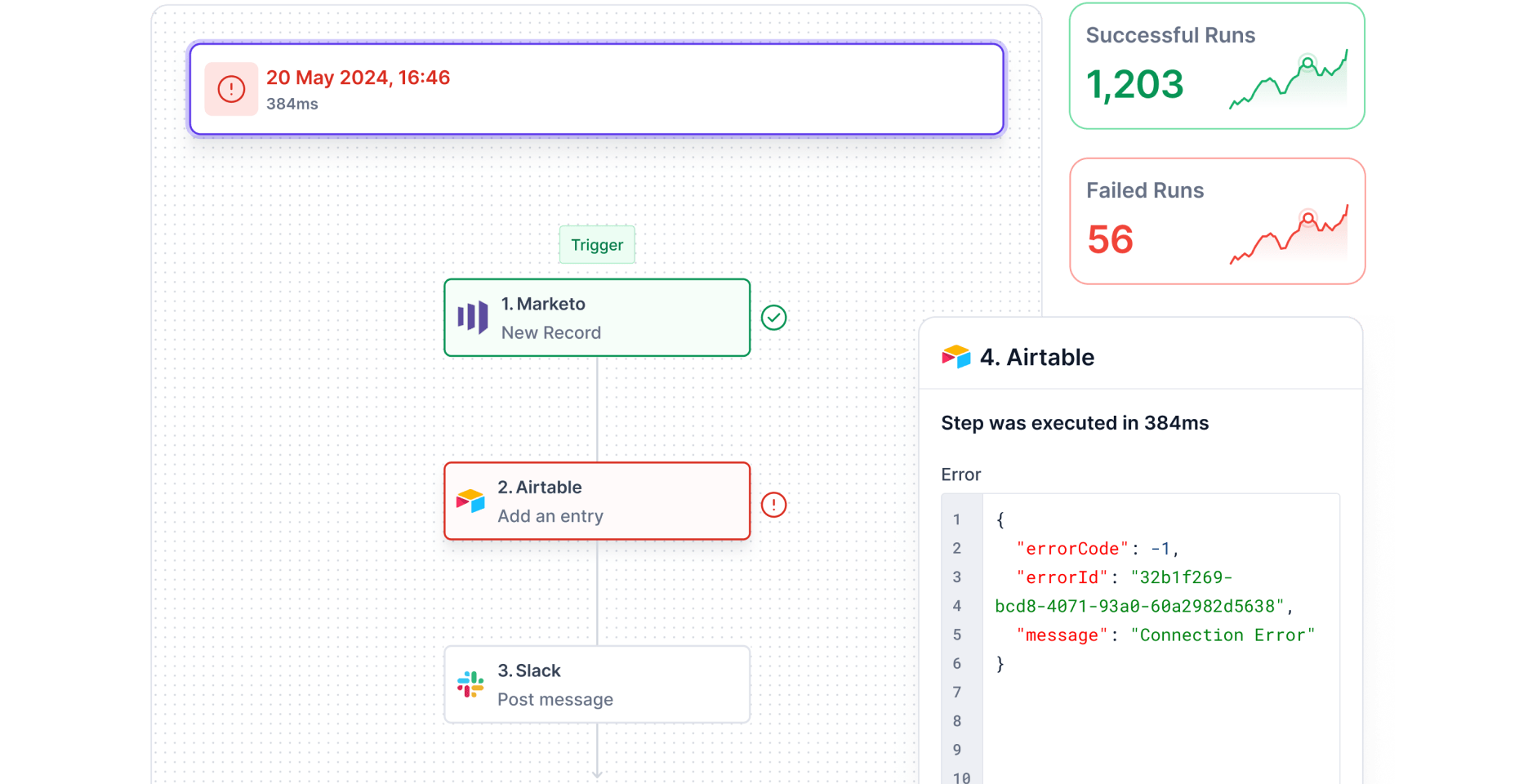Click the -1 errorCode value
This screenshot has width=1519, height=784.
pos(1160,549)
